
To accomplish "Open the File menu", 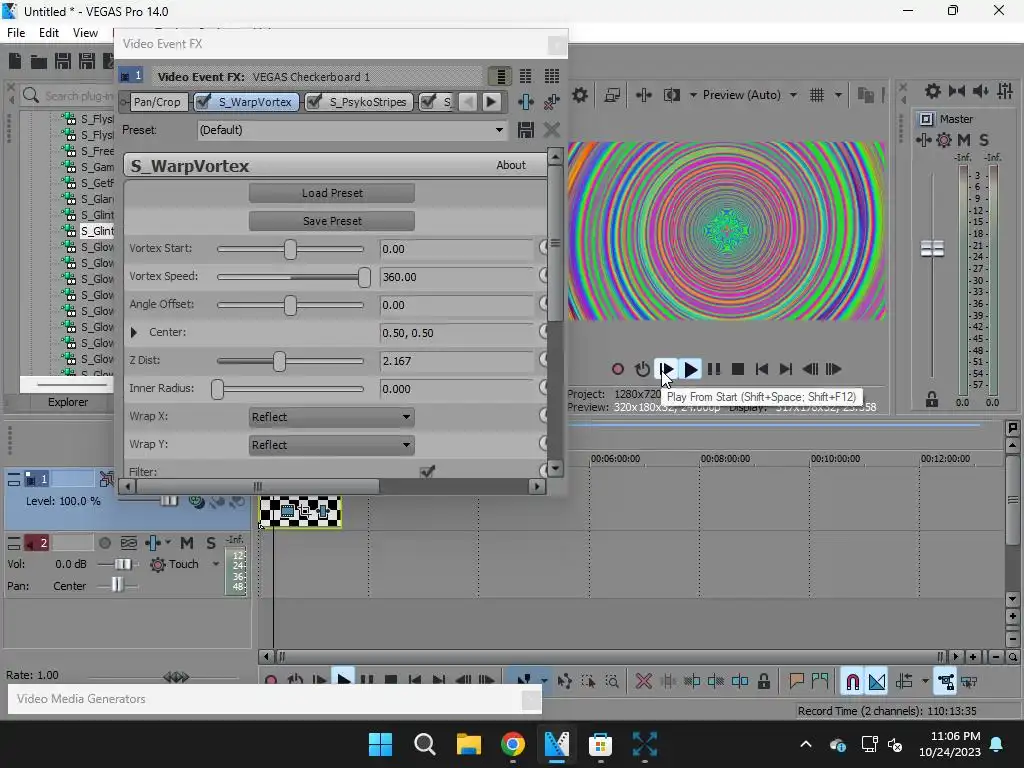I will pyautogui.click(x=16, y=33).
